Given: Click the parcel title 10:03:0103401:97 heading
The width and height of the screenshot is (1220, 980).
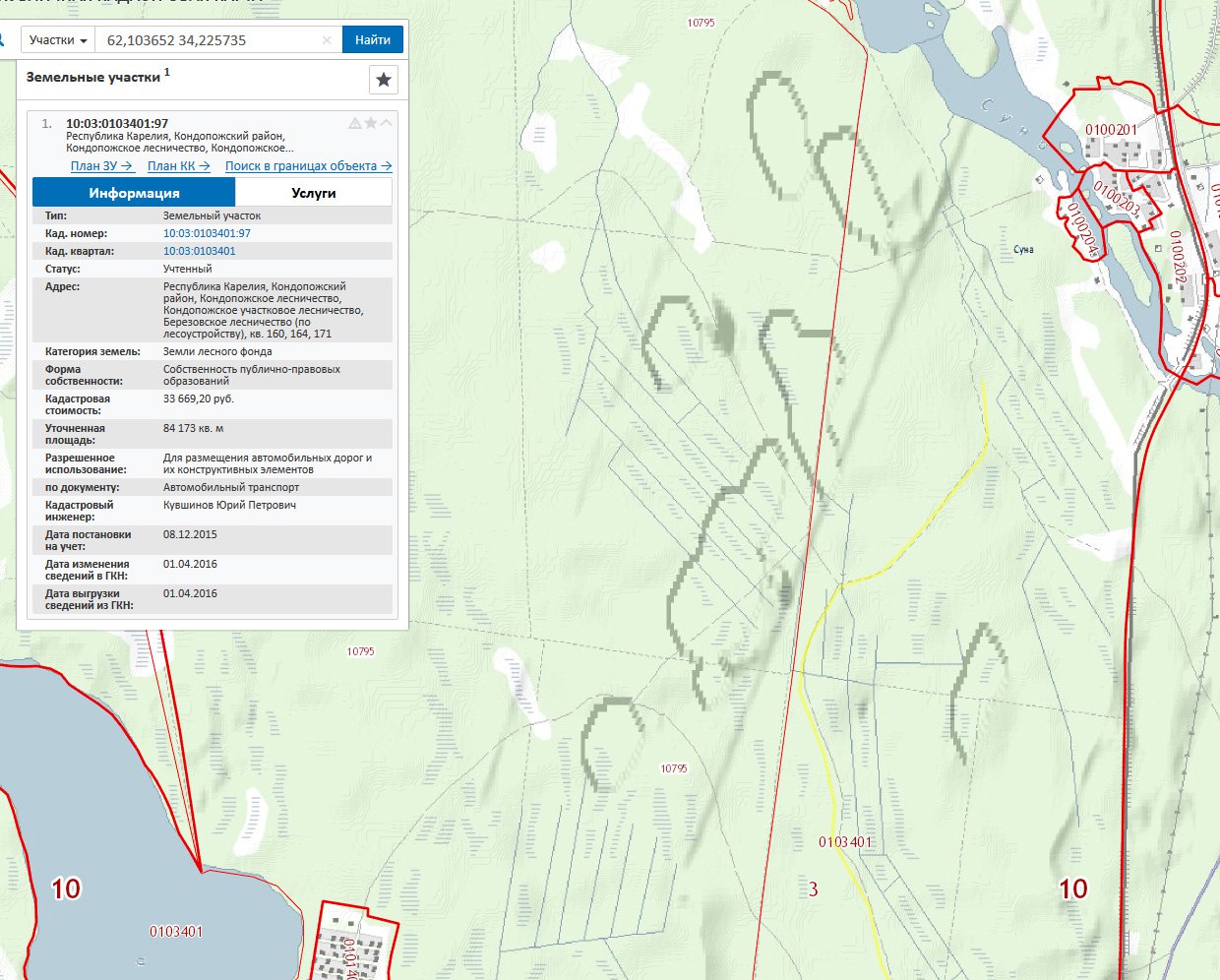Looking at the screenshot, I should point(117,124).
